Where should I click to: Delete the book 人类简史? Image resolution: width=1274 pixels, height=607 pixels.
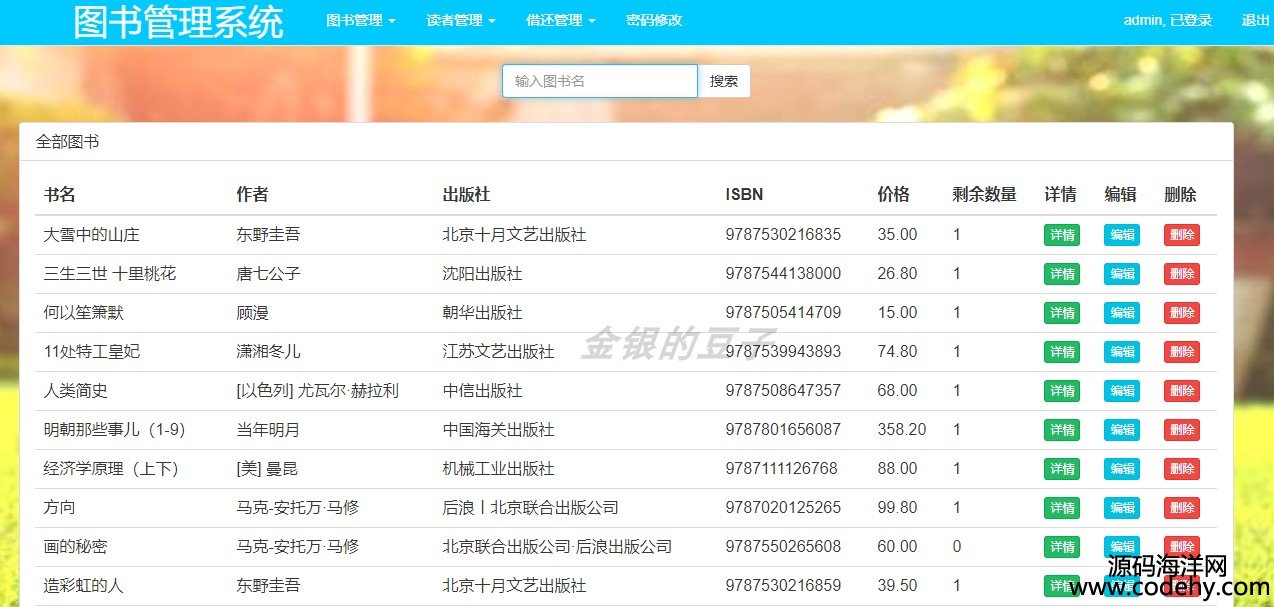coord(1182,391)
